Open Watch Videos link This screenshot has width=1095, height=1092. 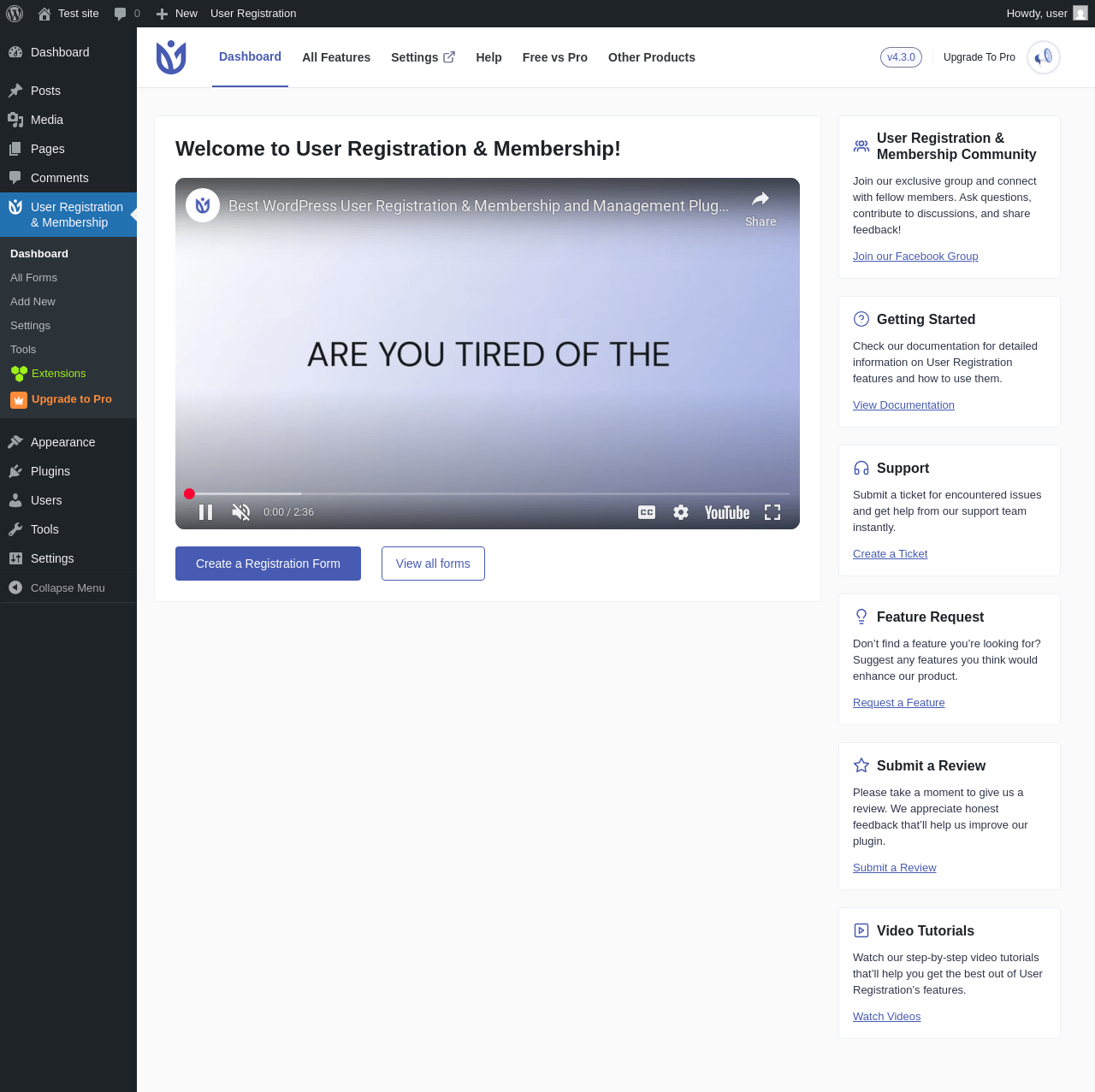[886, 1017]
